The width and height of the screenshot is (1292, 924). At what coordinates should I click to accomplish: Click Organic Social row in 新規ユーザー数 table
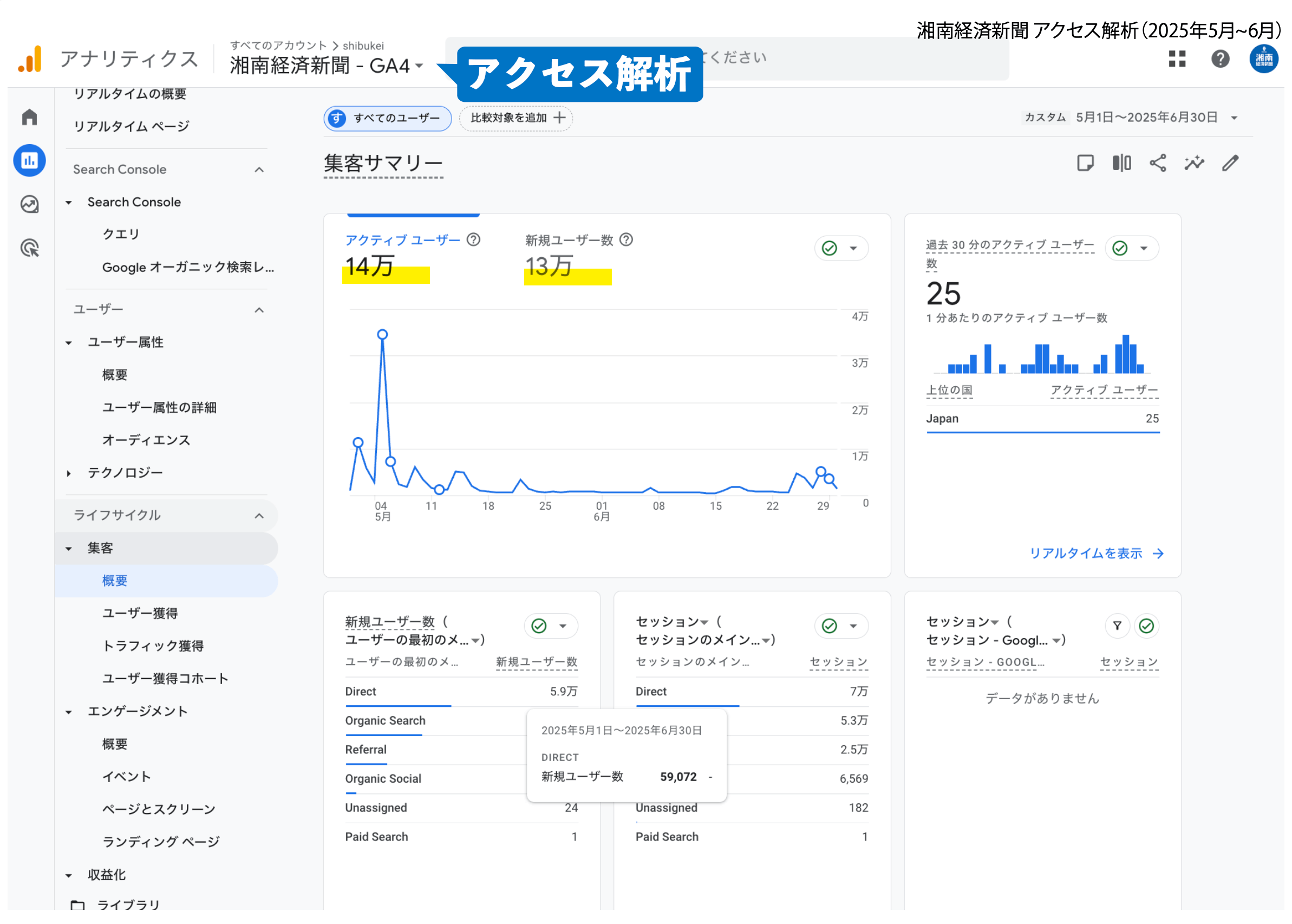coord(461,779)
